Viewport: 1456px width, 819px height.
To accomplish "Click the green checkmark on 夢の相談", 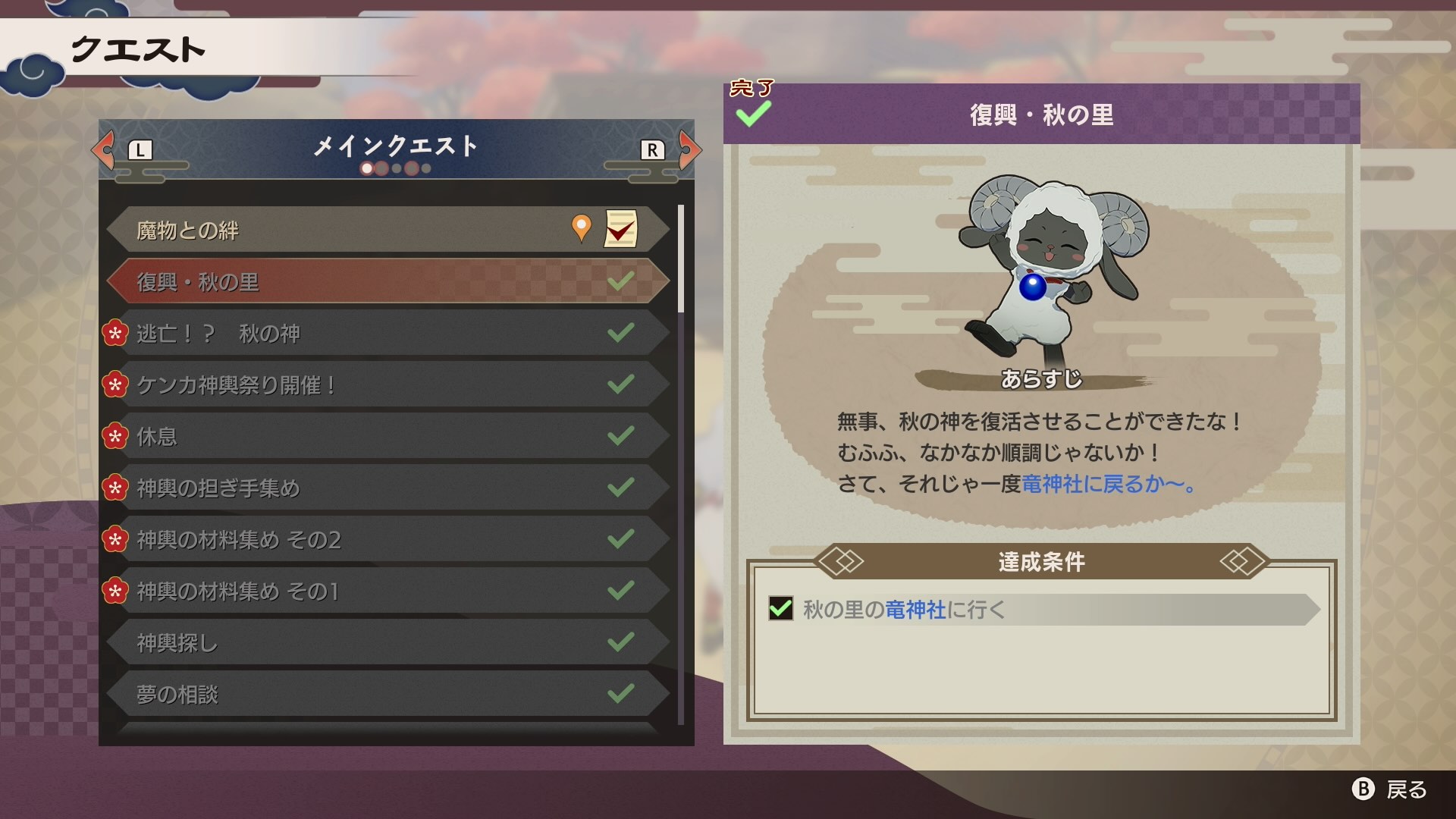I will pos(620,693).
